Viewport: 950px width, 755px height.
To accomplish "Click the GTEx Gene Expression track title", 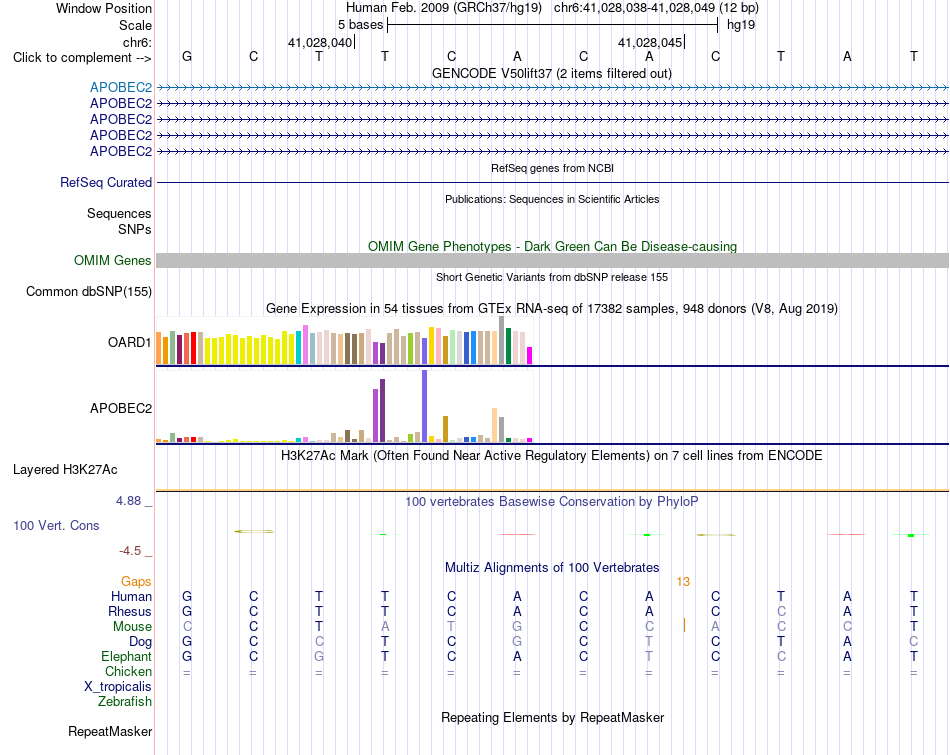I will pyautogui.click(x=552, y=308).
